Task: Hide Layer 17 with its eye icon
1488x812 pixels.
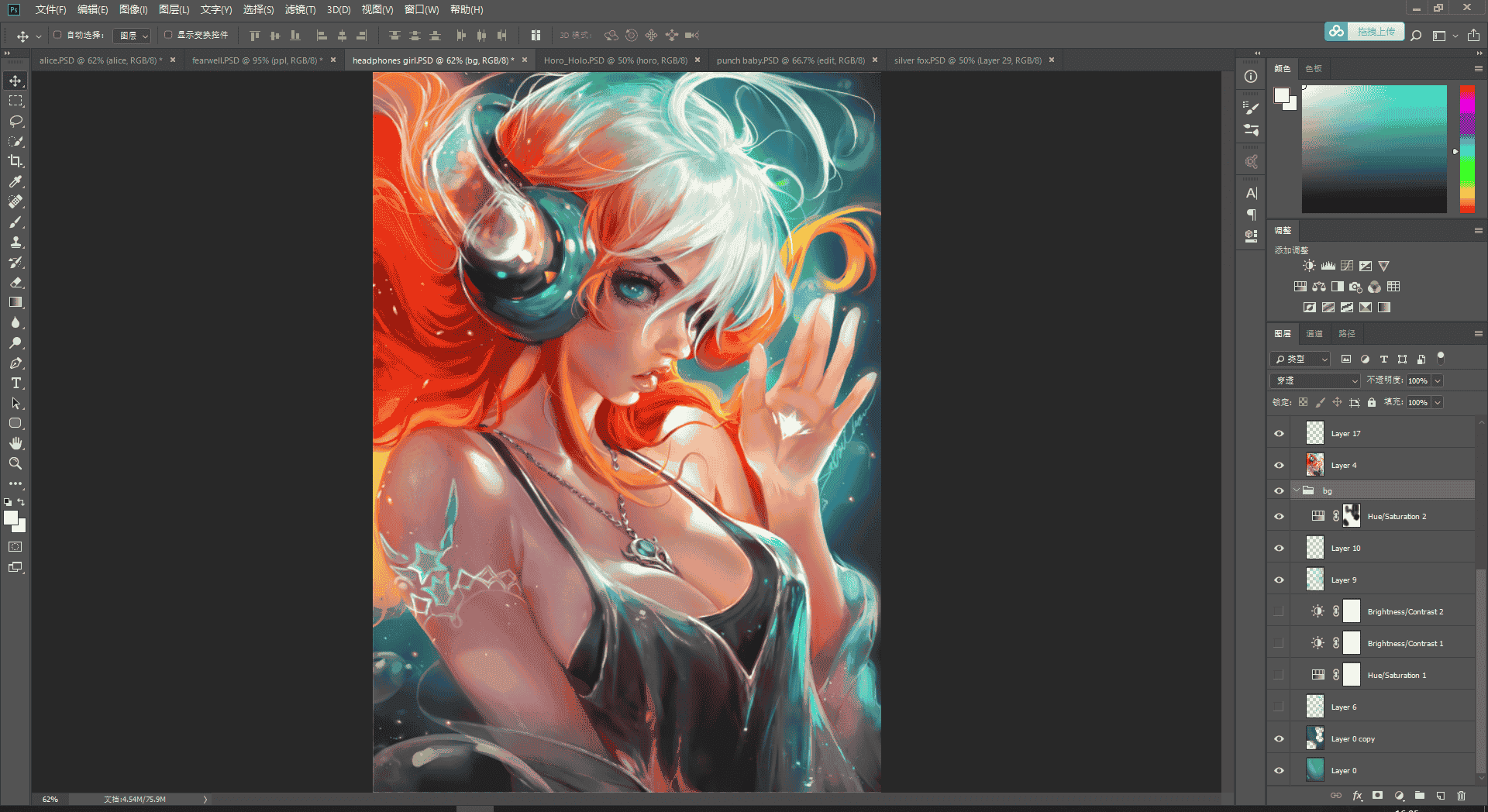Action: (x=1279, y=433)
